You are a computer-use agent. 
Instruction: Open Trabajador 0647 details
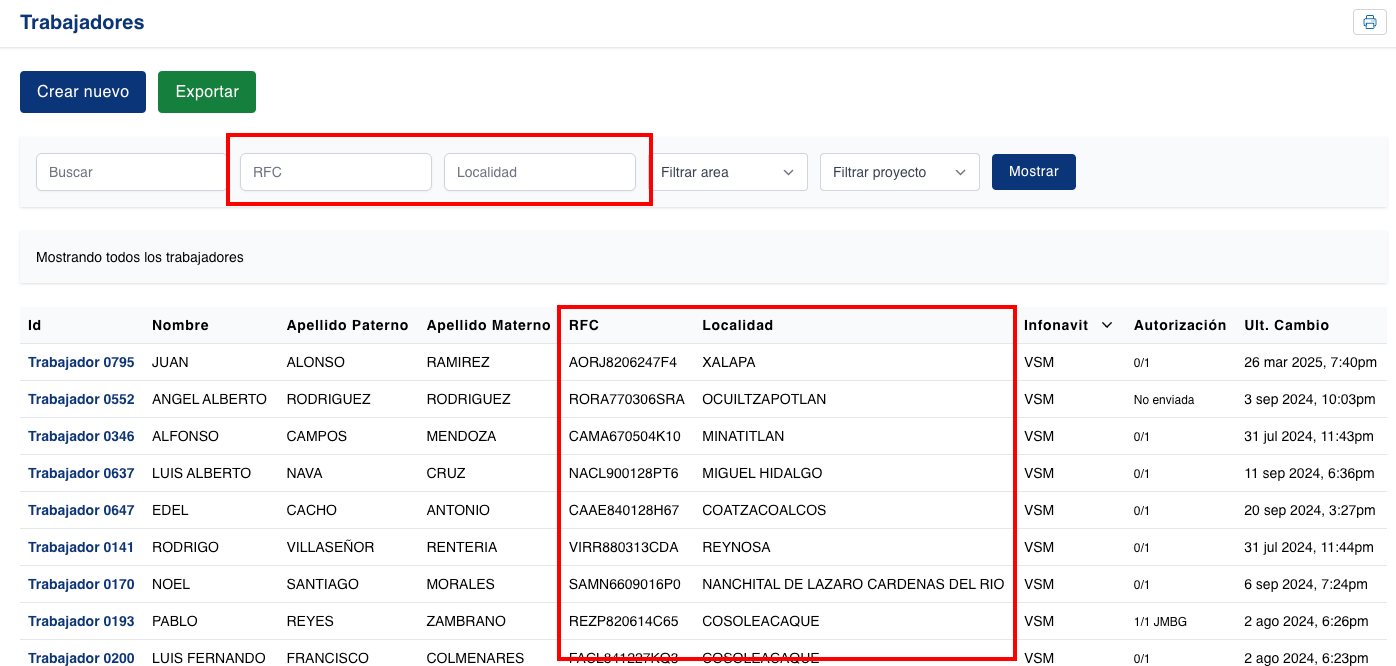point(81,510)
